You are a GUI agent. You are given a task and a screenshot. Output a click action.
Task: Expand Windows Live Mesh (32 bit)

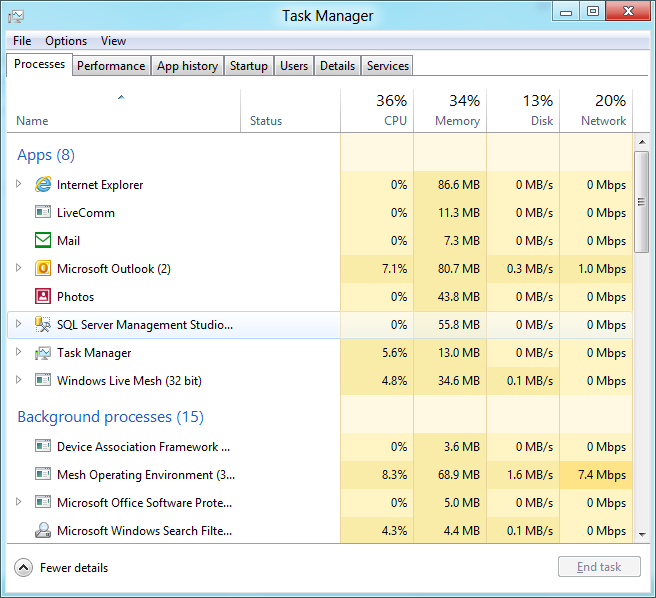pyautogui.click(x=18, y=380)
